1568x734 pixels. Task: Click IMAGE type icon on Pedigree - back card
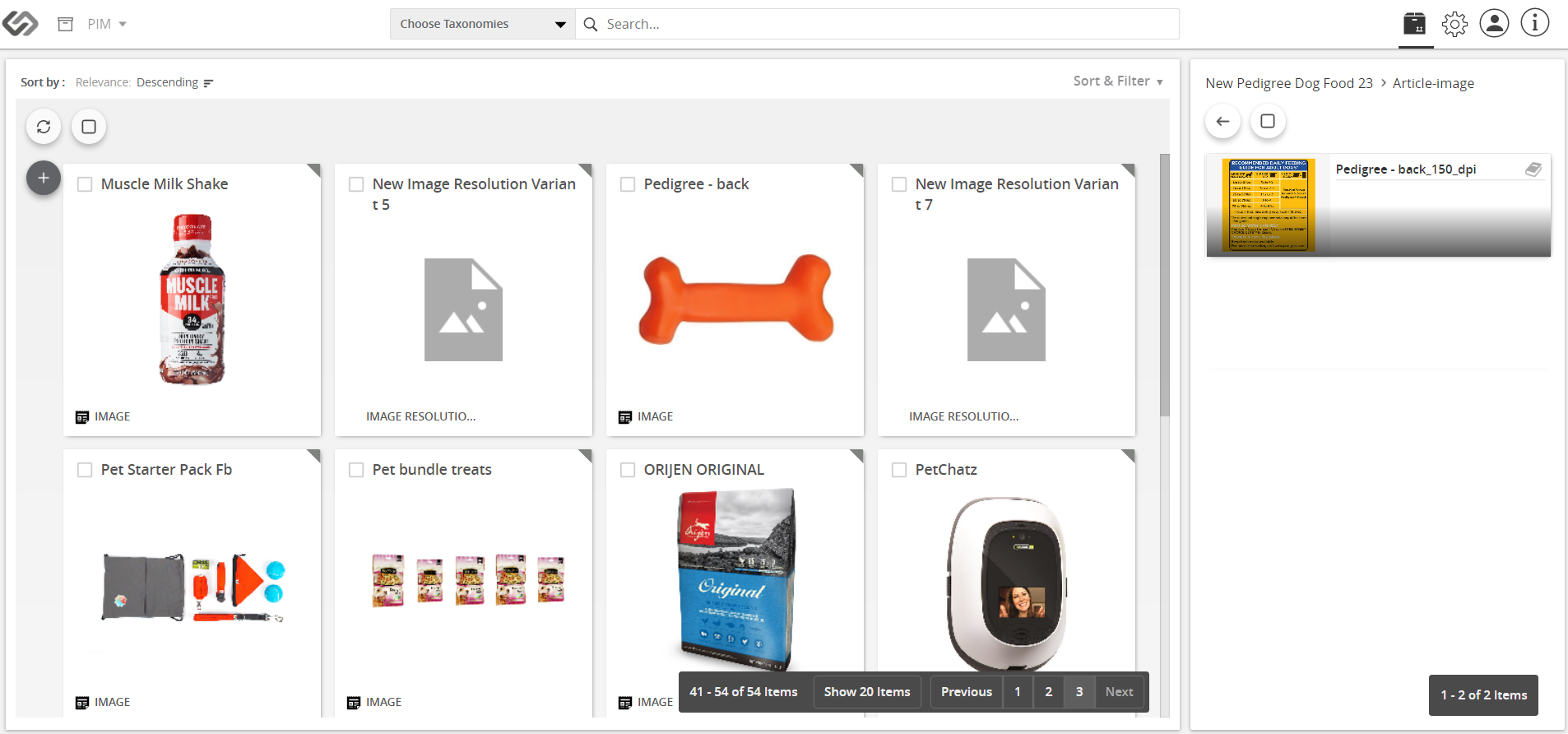625,417
